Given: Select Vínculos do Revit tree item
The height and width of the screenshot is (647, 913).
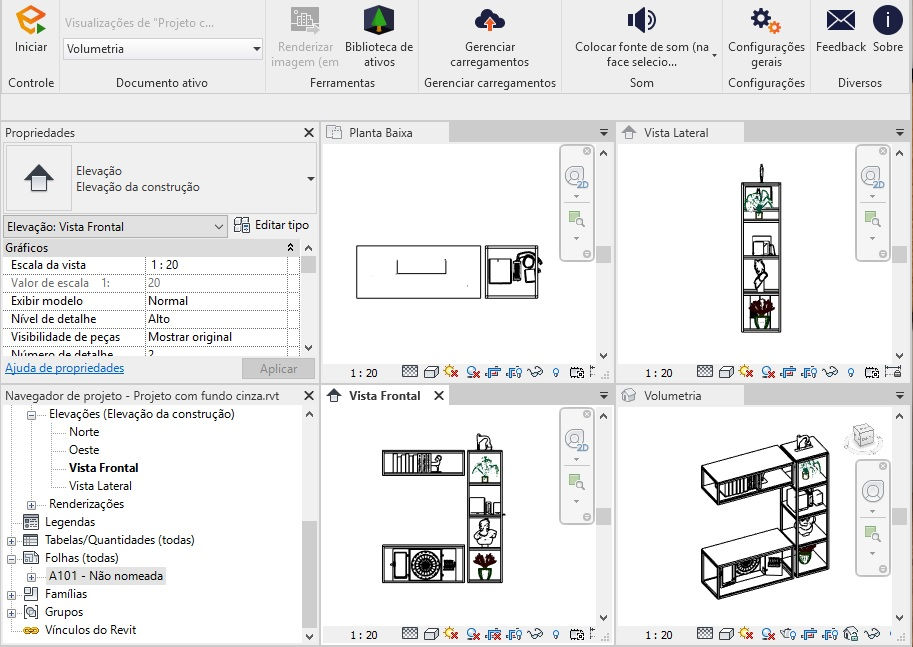Looking at the screenshot, I should click(x=90, y=630).
